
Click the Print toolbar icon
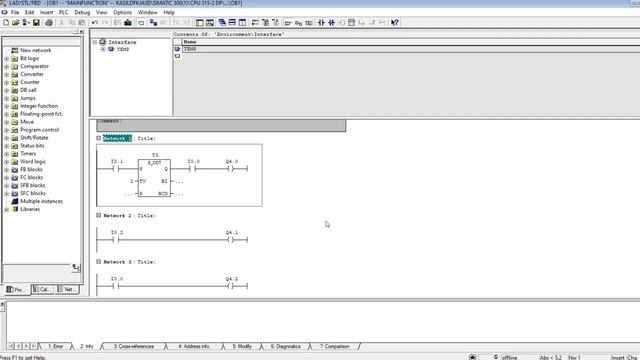[x=49, y=22]
